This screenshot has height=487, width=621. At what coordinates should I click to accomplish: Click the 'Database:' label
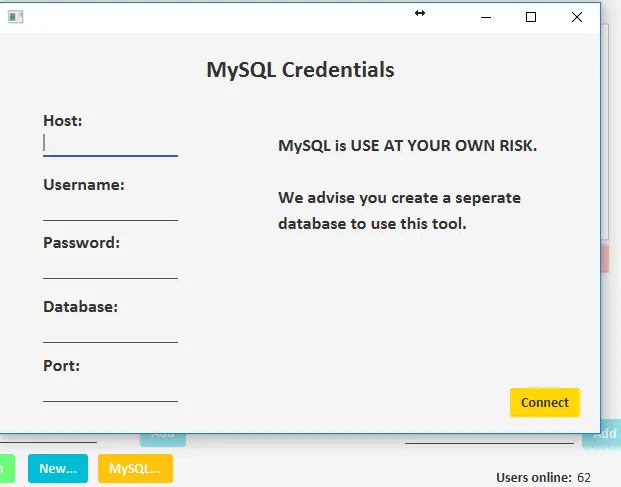coord(80,306)
